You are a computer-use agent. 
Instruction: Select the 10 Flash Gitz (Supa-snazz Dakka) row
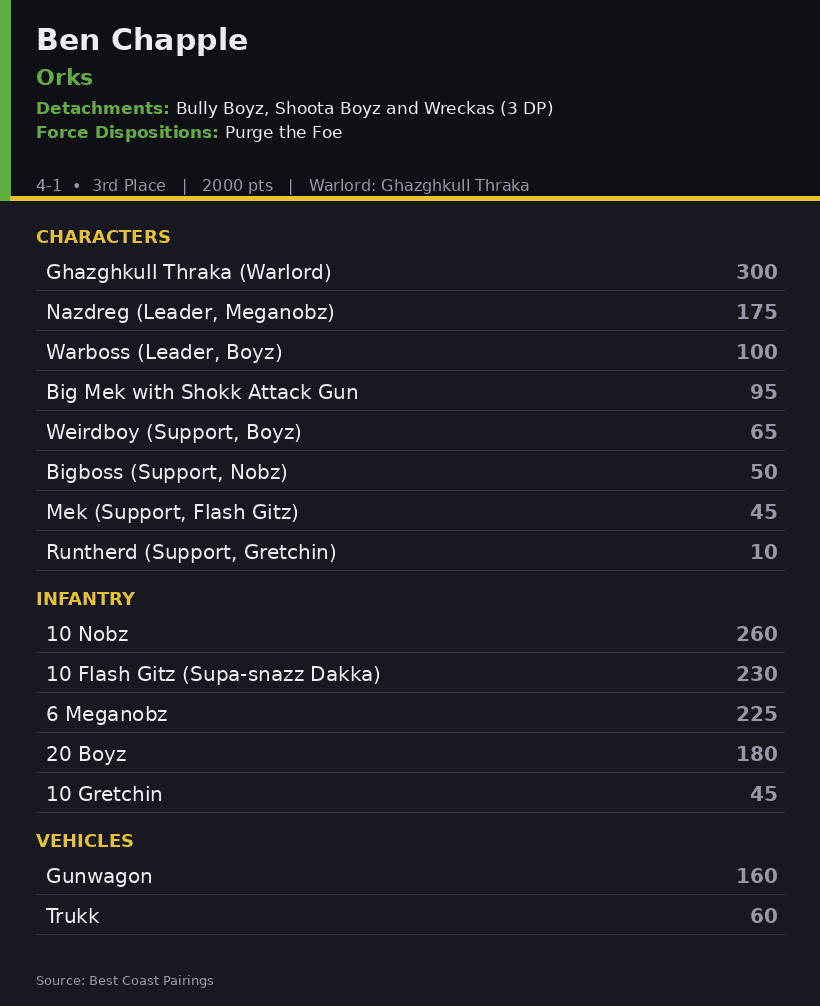point(411,674)
